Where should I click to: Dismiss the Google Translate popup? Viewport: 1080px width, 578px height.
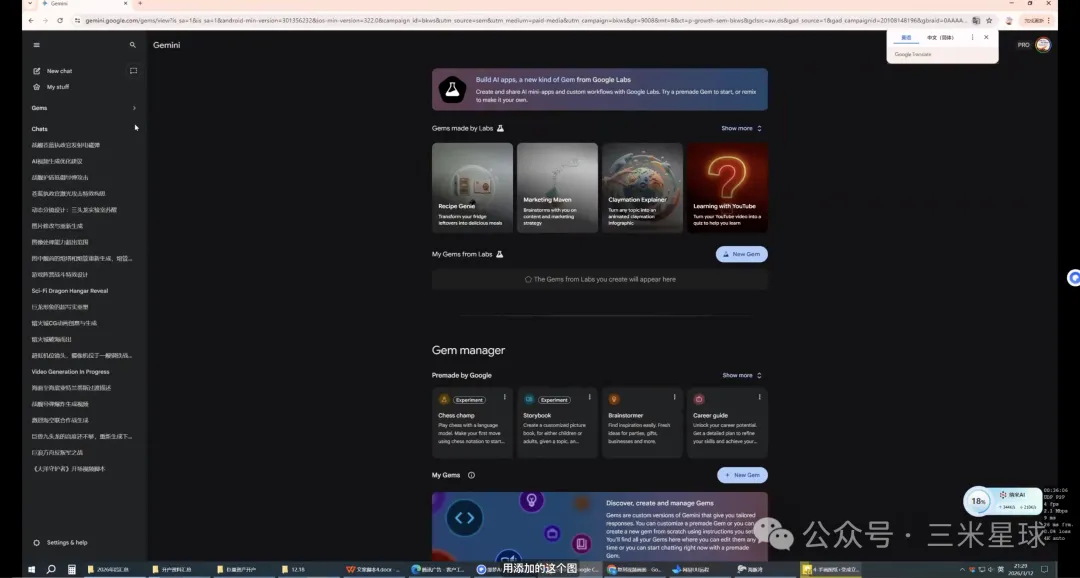coord(986,37)
